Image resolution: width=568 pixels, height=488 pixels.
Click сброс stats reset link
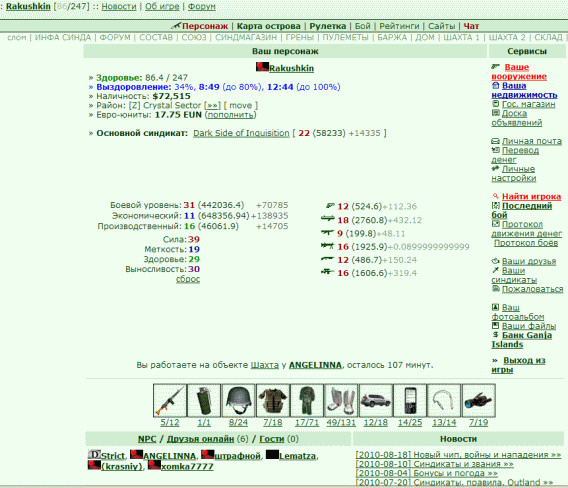point(188,279)
